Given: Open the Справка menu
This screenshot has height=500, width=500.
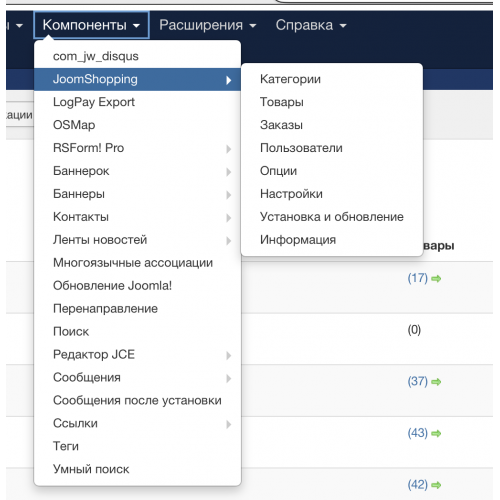Looking at the screenshot, I should [x=311, y=25].
